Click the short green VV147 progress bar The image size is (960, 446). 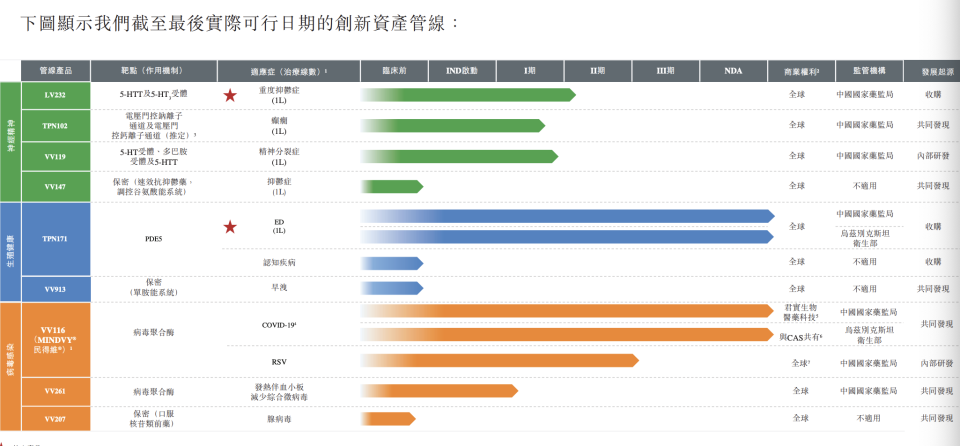pos(392,186)
